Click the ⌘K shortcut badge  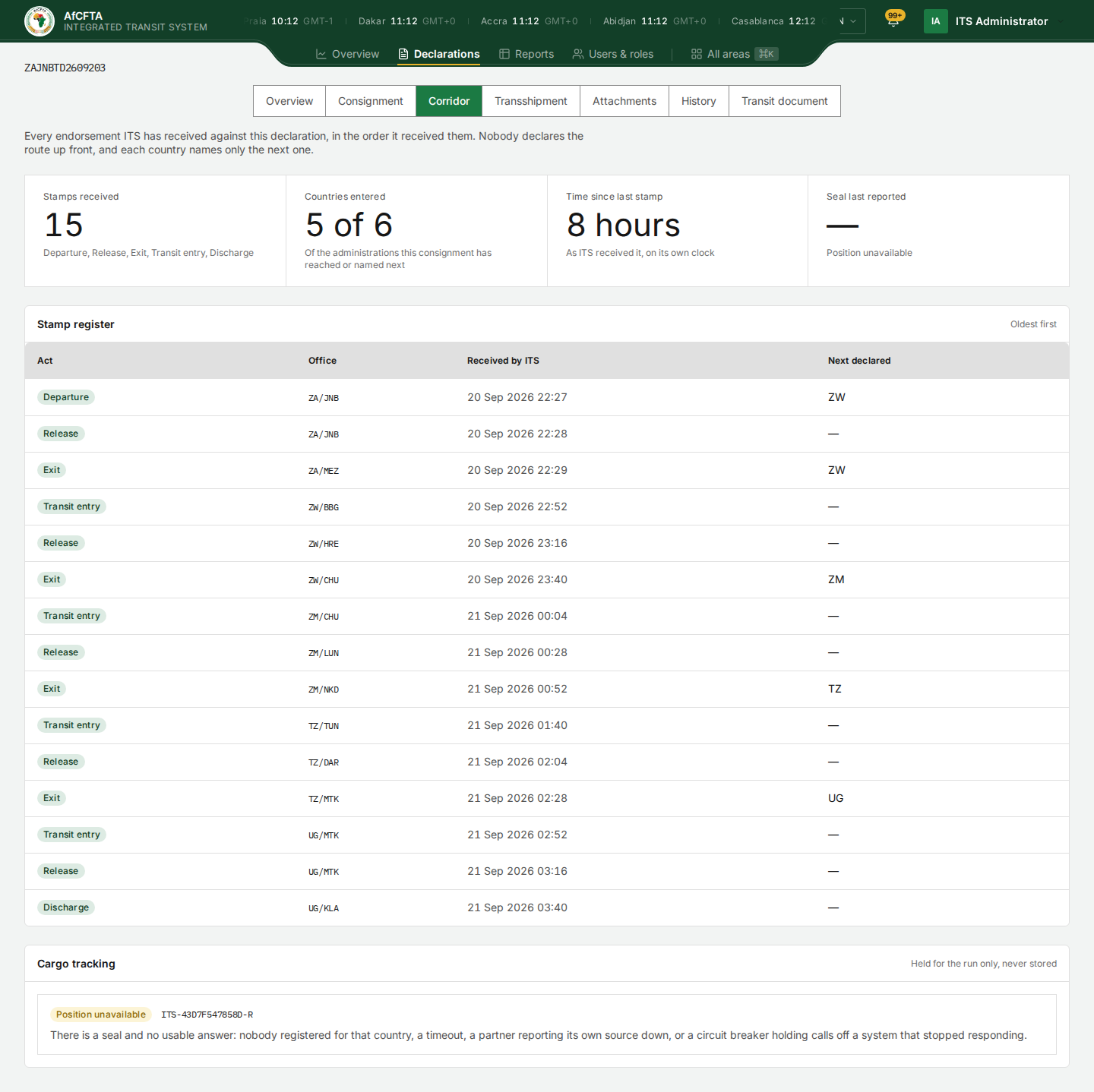click(x=767, y=54)
